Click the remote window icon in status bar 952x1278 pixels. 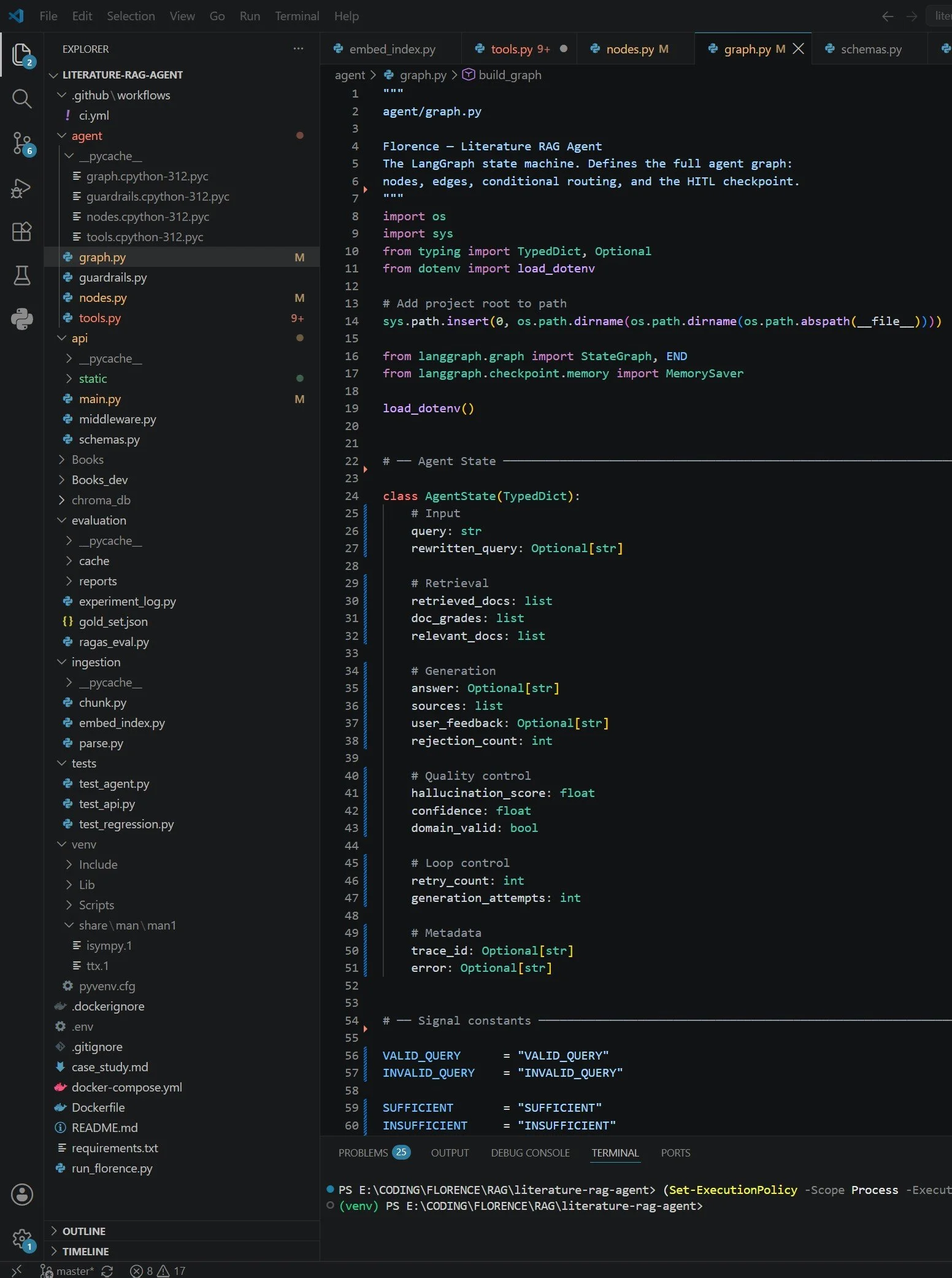point(17,1270)
